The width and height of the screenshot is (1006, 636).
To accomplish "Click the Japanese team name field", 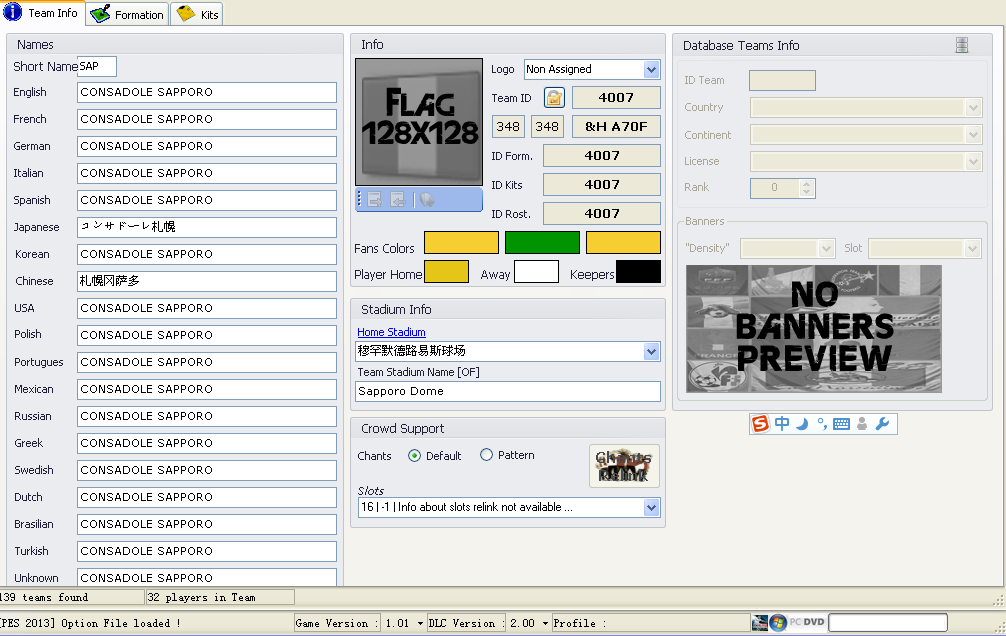I will [207, 227].
